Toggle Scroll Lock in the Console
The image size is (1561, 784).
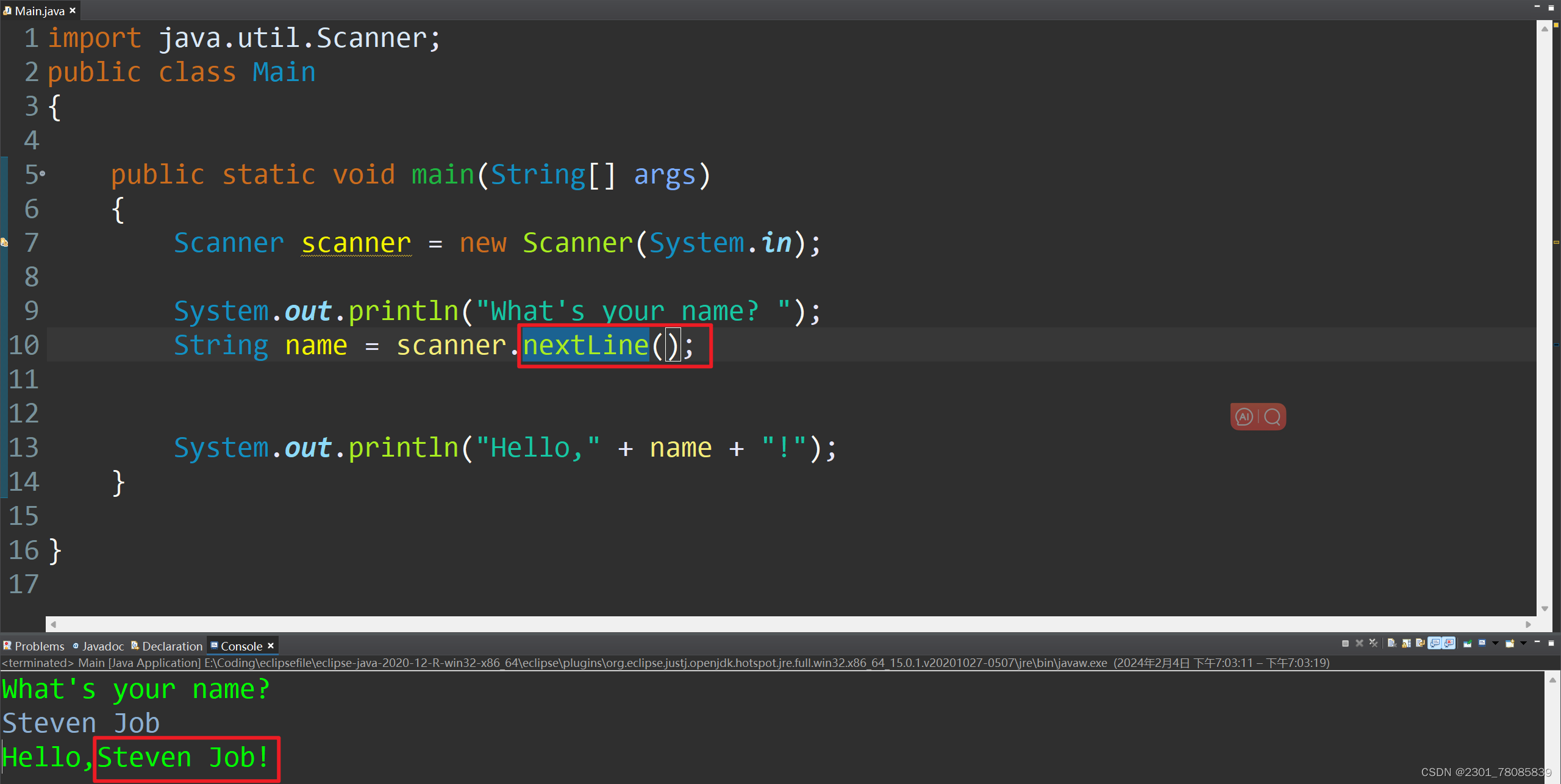1406,644
